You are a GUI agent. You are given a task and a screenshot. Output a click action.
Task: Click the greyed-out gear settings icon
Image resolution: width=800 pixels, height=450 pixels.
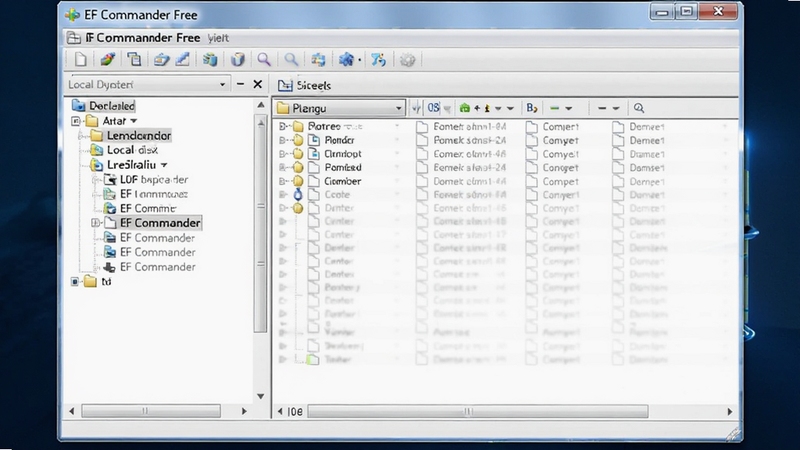[407, 60]
